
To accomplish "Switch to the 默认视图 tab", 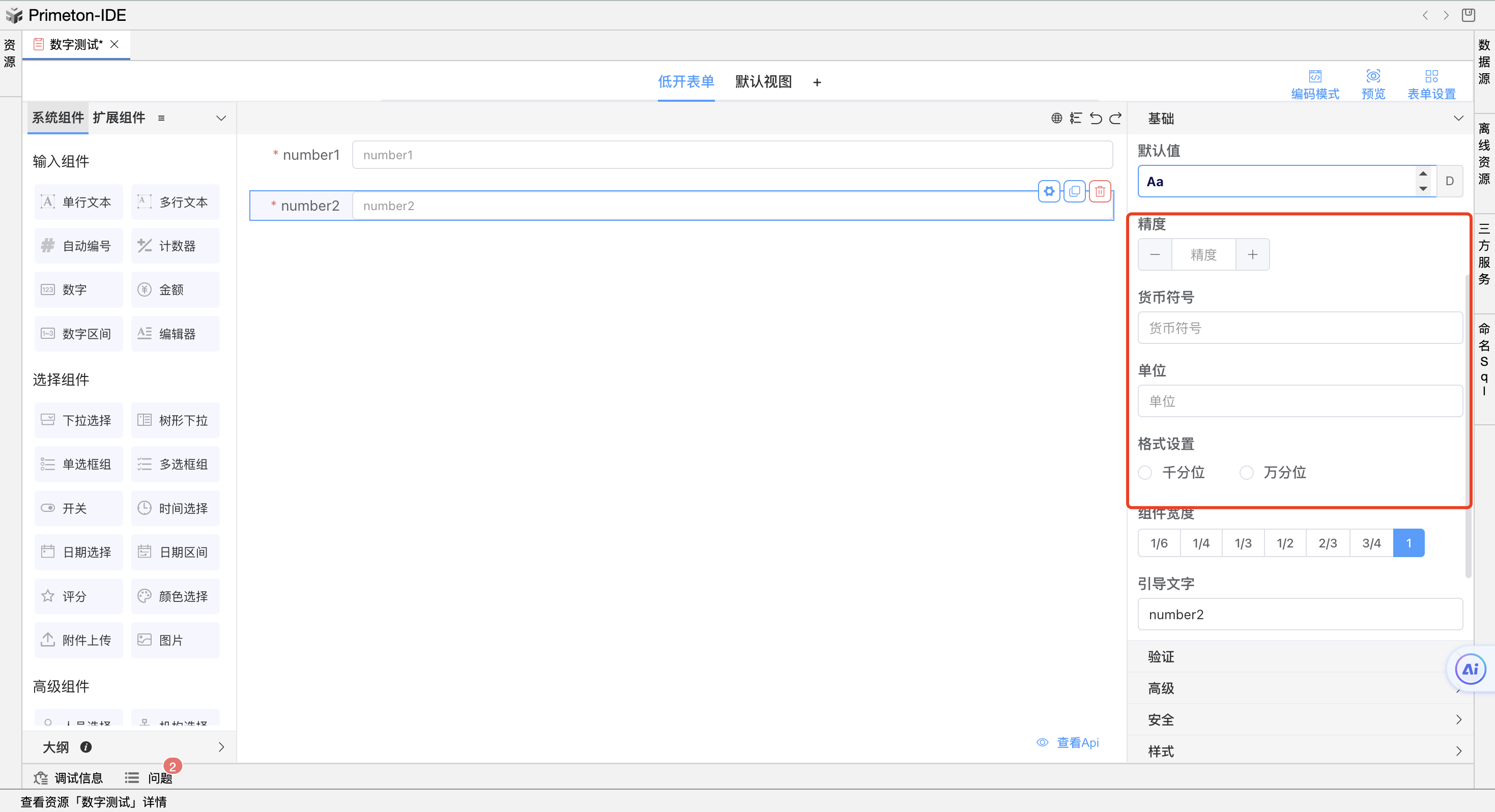I will point(763,82).
